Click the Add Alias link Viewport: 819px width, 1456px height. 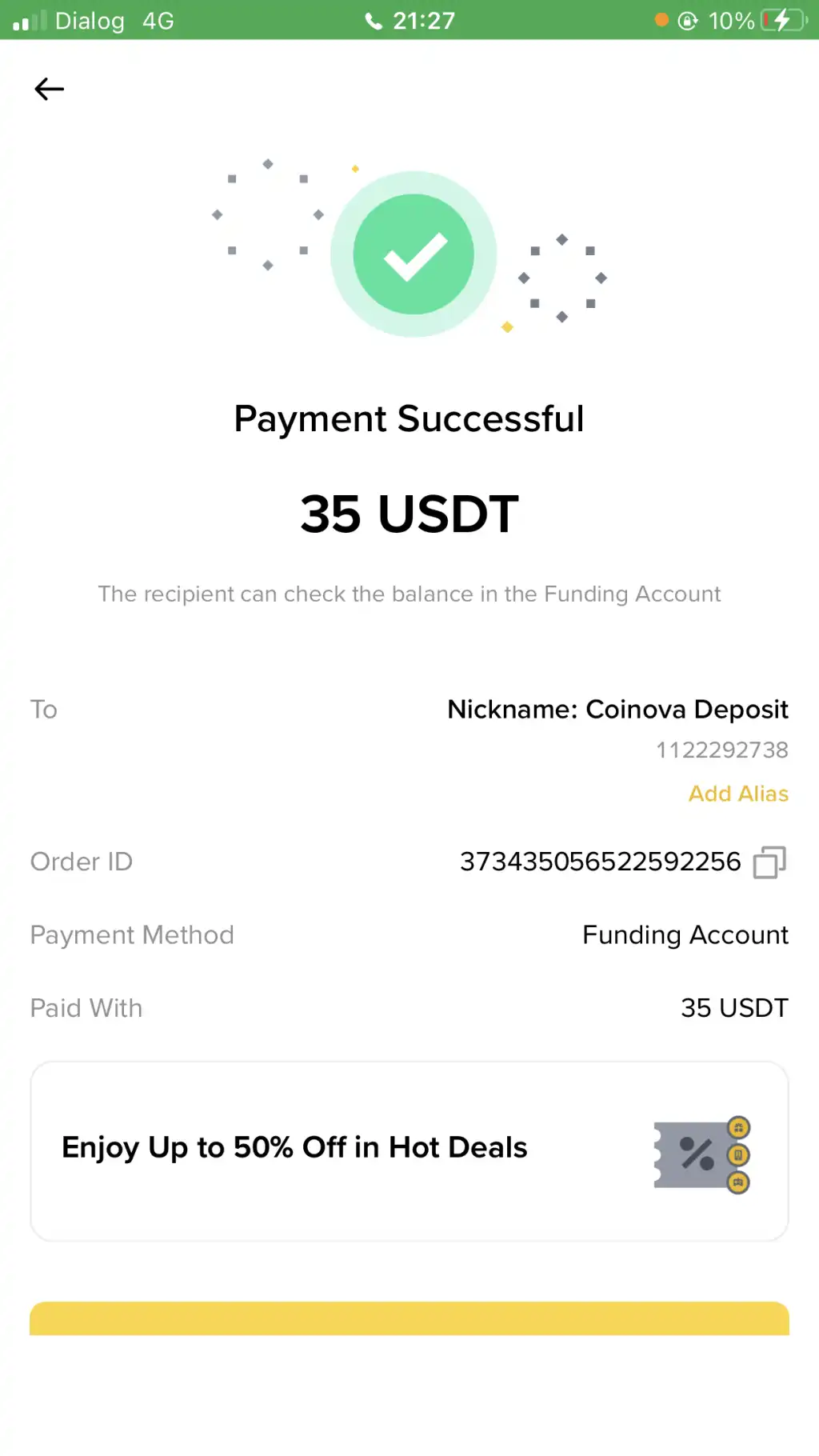(738, 794)
